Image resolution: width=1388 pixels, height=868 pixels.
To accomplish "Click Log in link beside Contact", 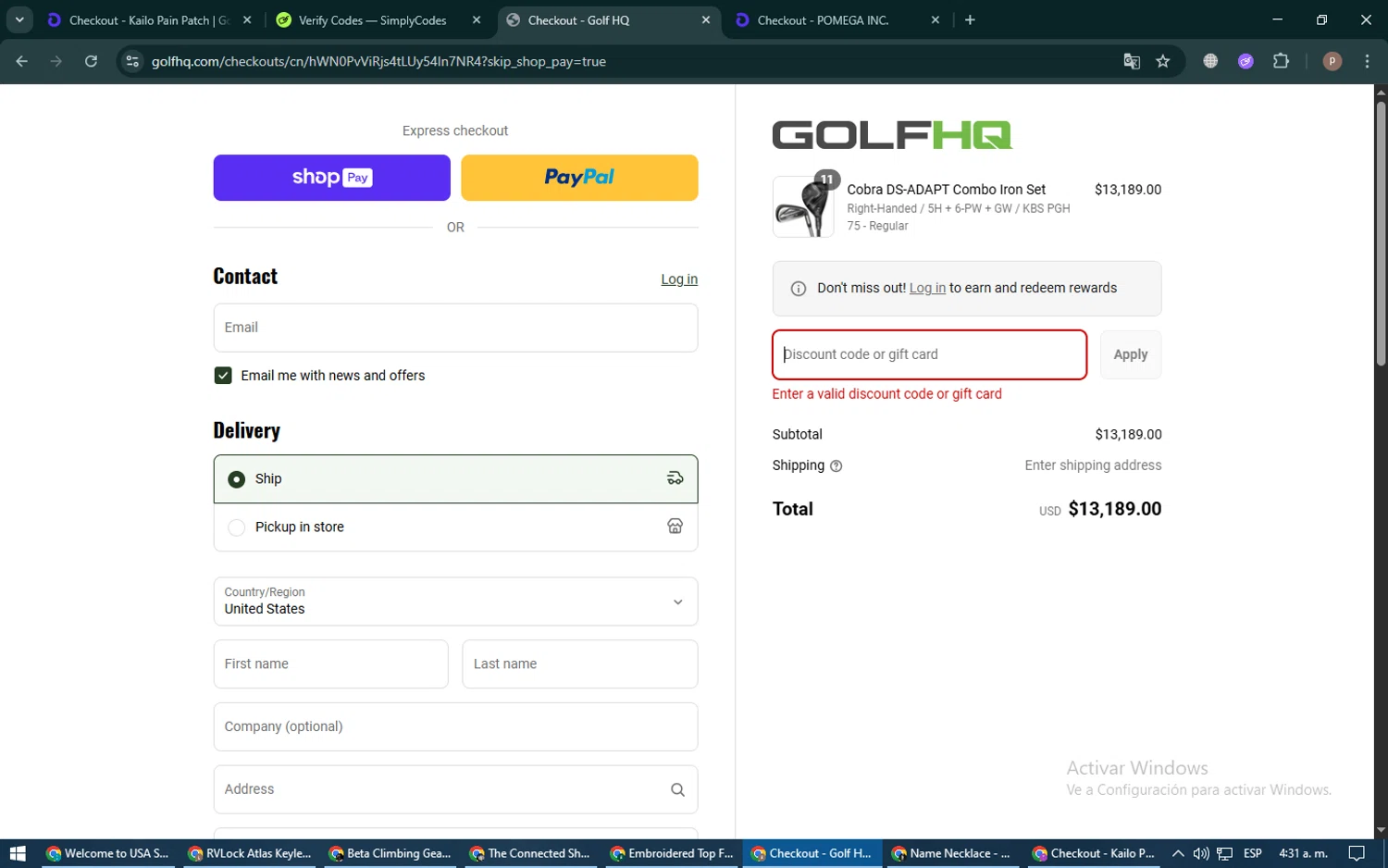I will tap(679, 279).
